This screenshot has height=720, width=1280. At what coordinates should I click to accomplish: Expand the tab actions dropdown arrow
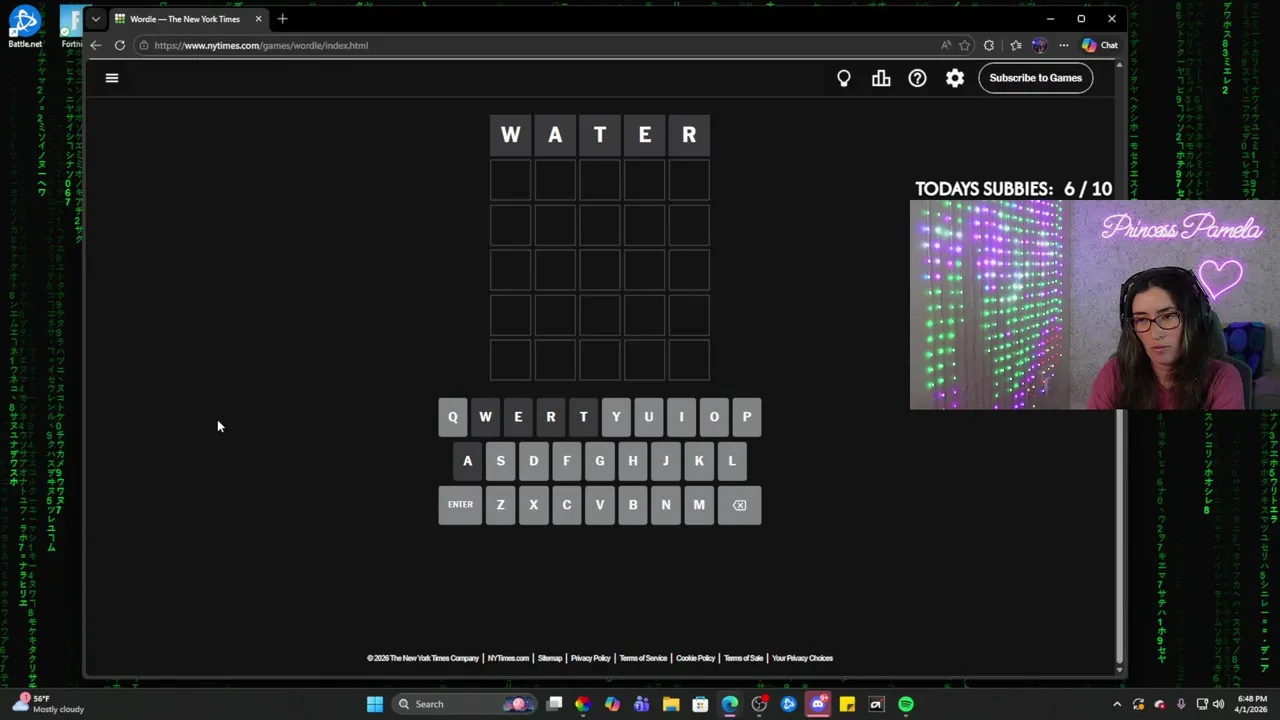pos(96,19)
